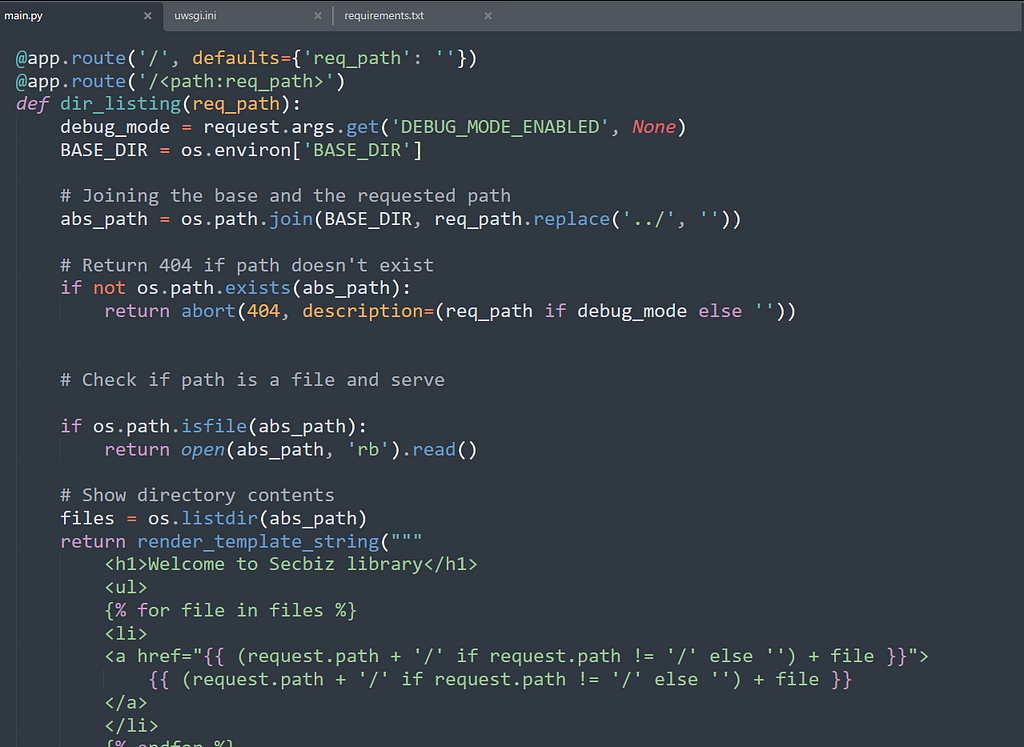Click the '</a>' closing tag

[126, 703]
